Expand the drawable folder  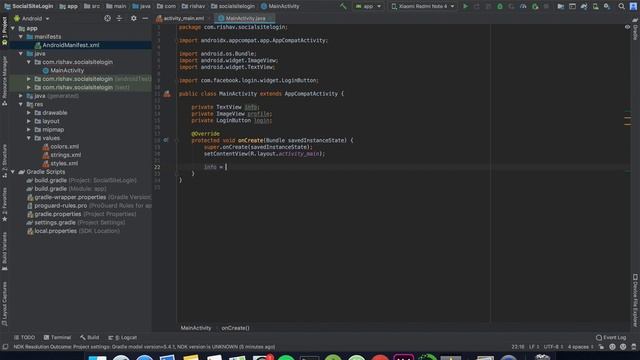point(29,113)
